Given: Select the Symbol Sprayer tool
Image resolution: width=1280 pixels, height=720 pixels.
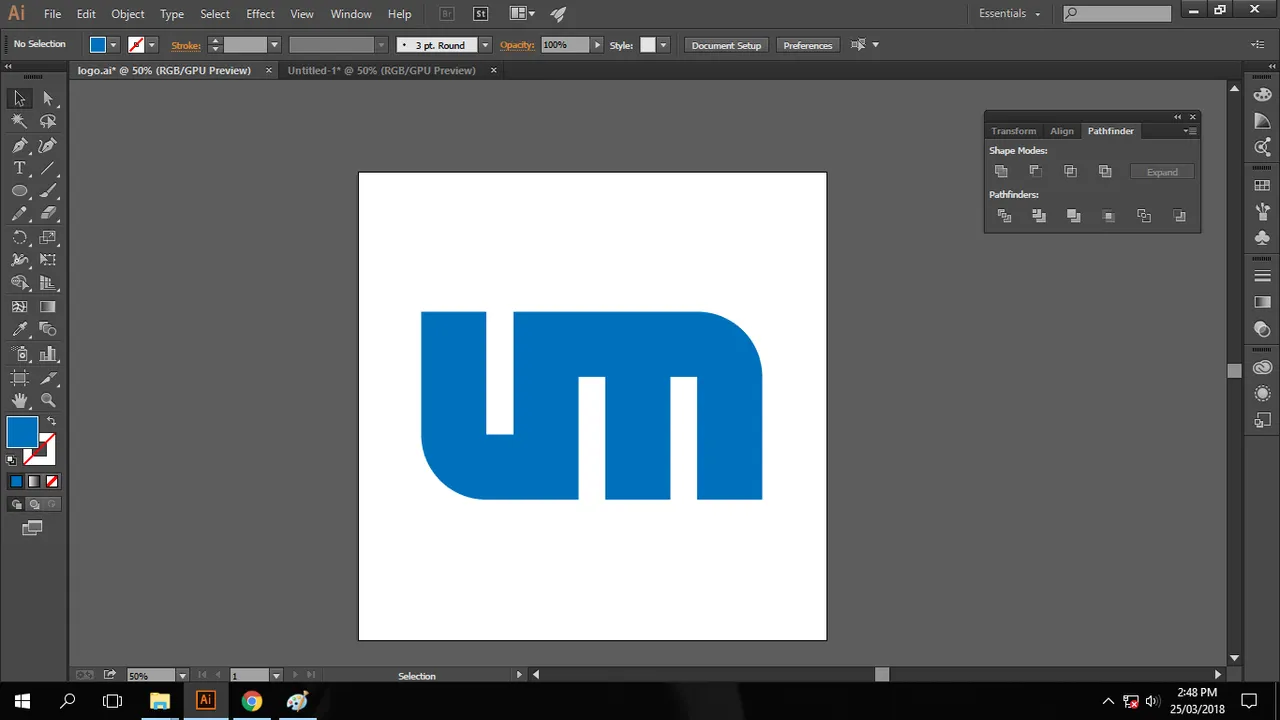Looking at the screenshot, I should [x=19, y=354].
